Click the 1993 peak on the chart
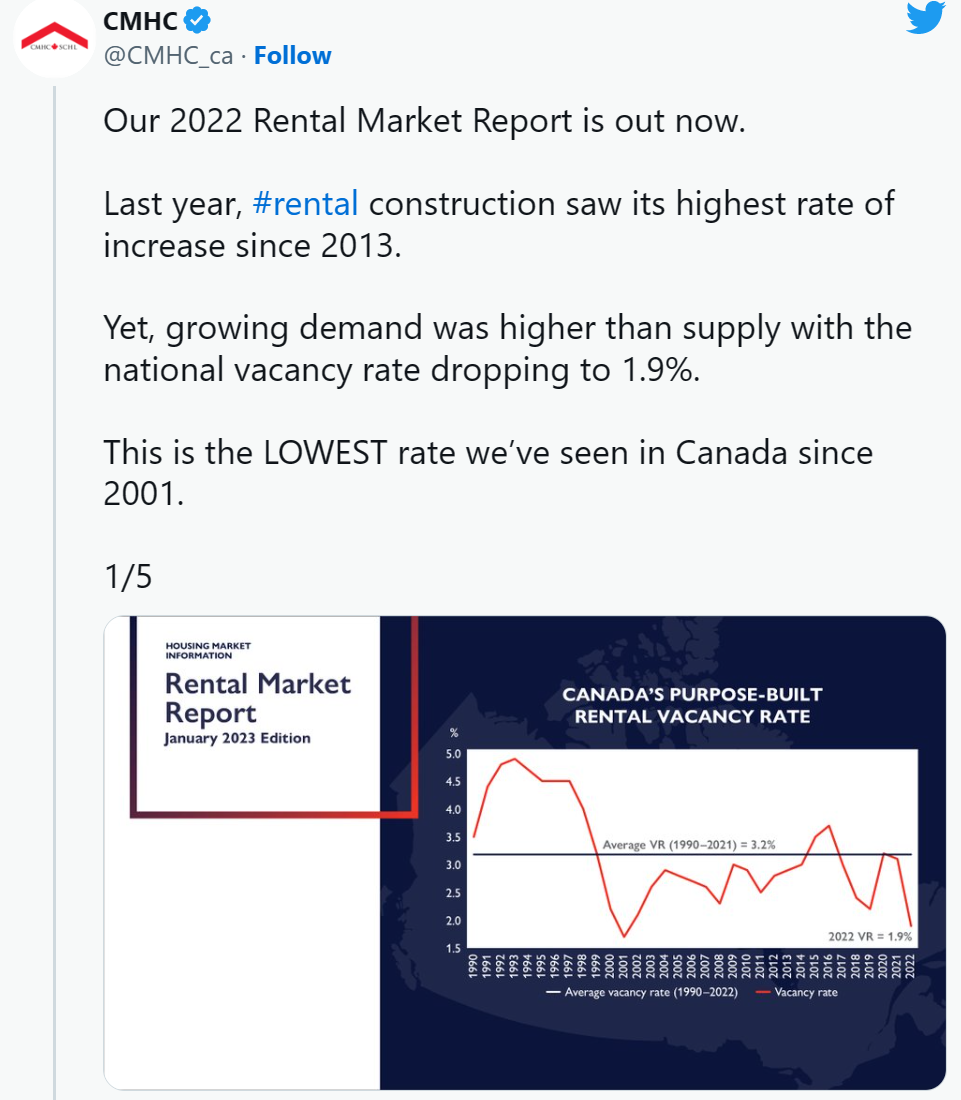This screenshot has width=961, height=1100. coord(515,758)
